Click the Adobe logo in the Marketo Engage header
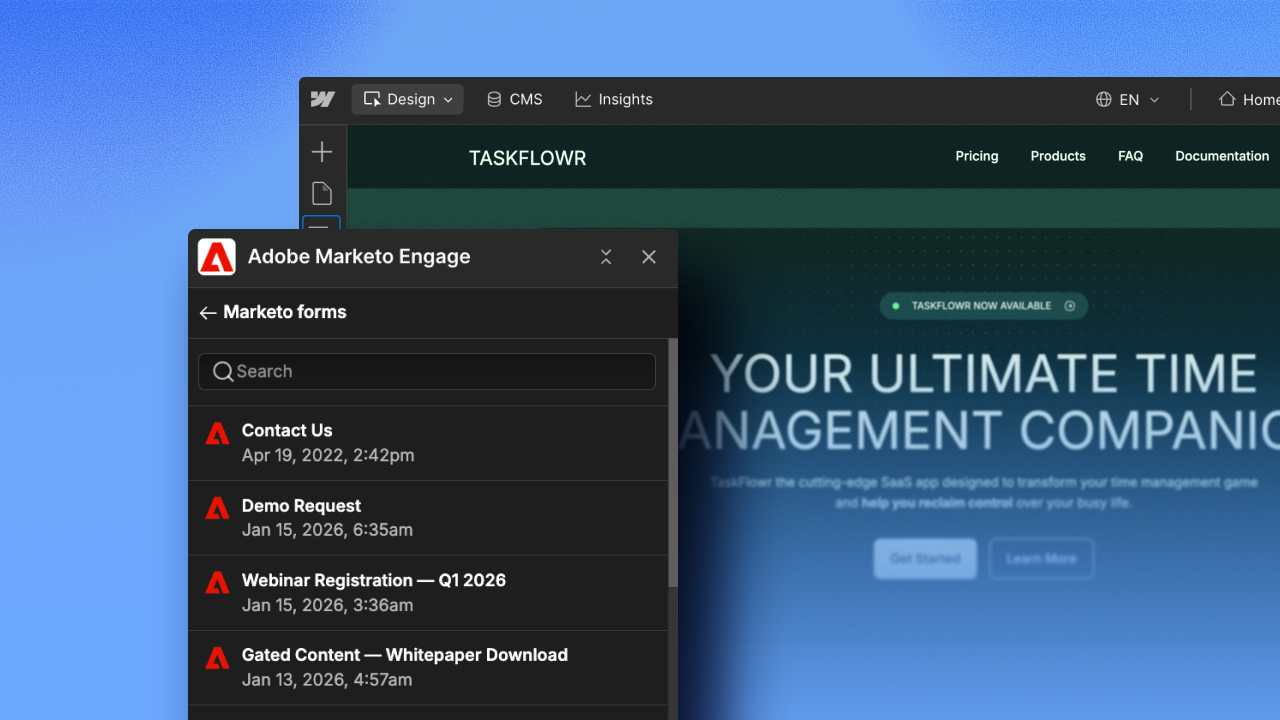 (x=216, y=257)
